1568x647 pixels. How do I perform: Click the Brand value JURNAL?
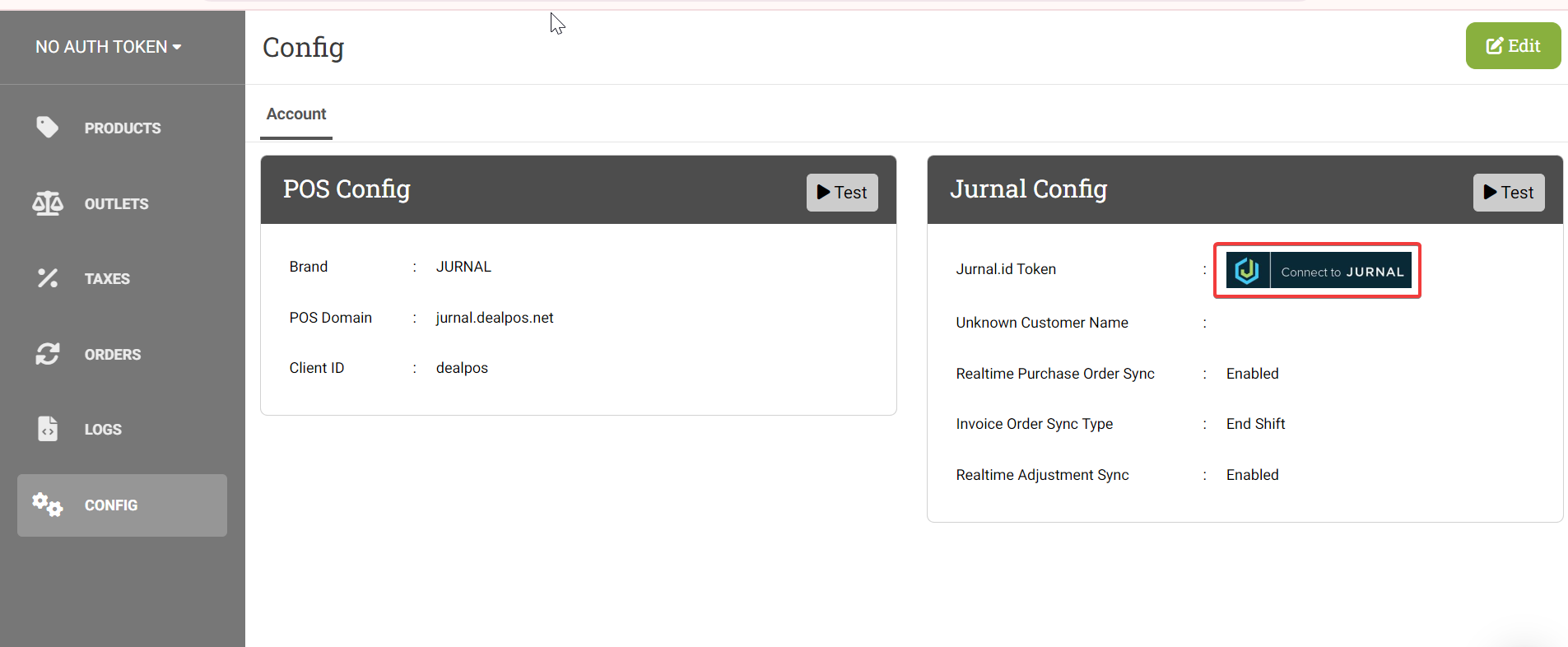(463, 267)
